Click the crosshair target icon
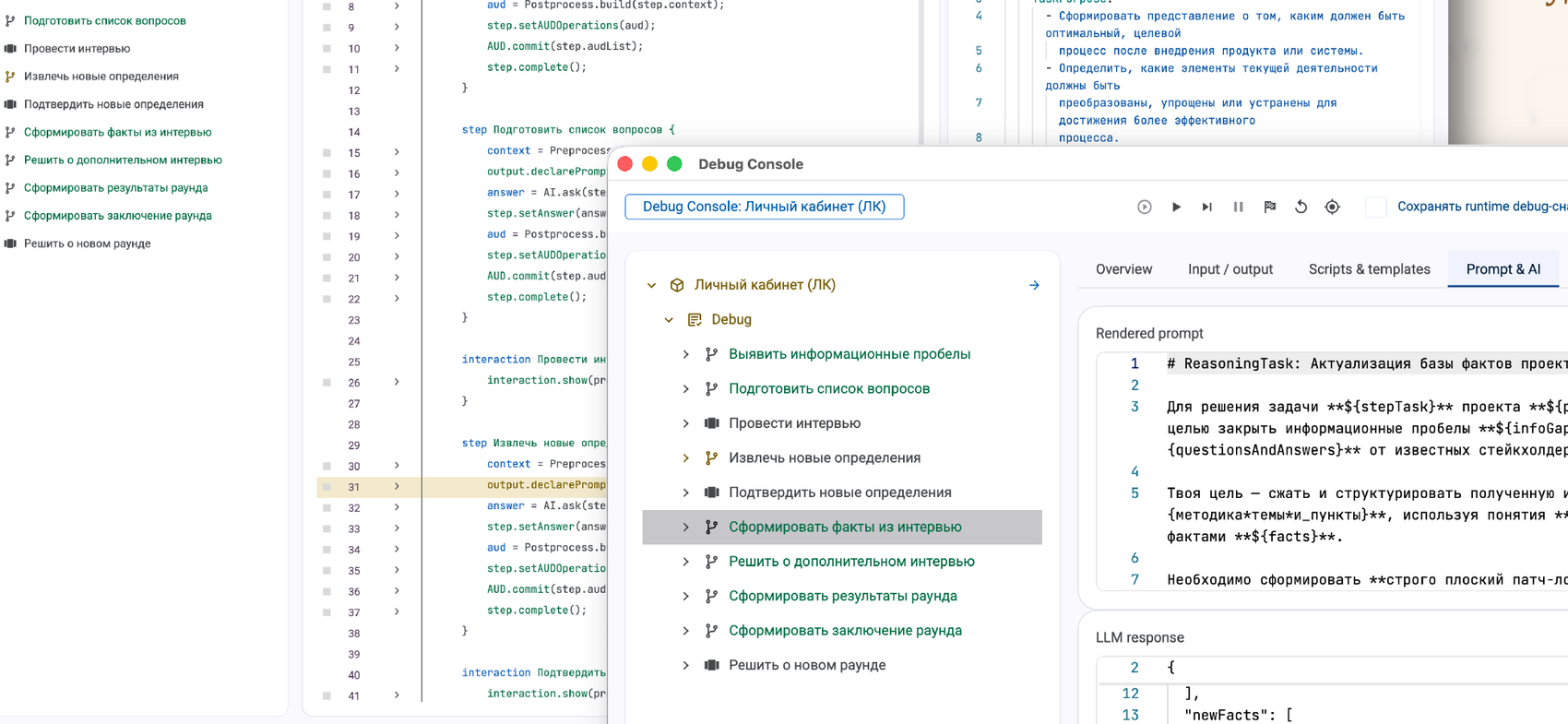Screen dimensions: 1568x724 1332,207
